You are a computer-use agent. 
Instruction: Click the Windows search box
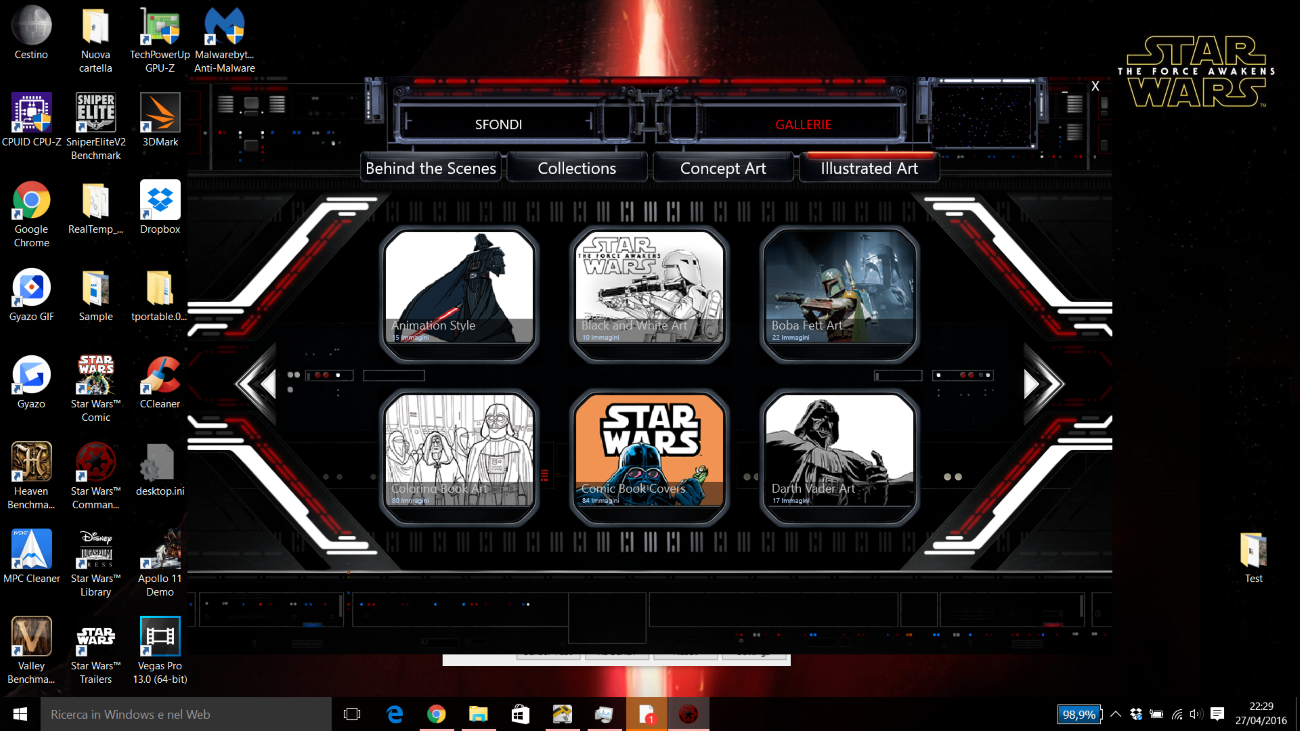(185, 714)
